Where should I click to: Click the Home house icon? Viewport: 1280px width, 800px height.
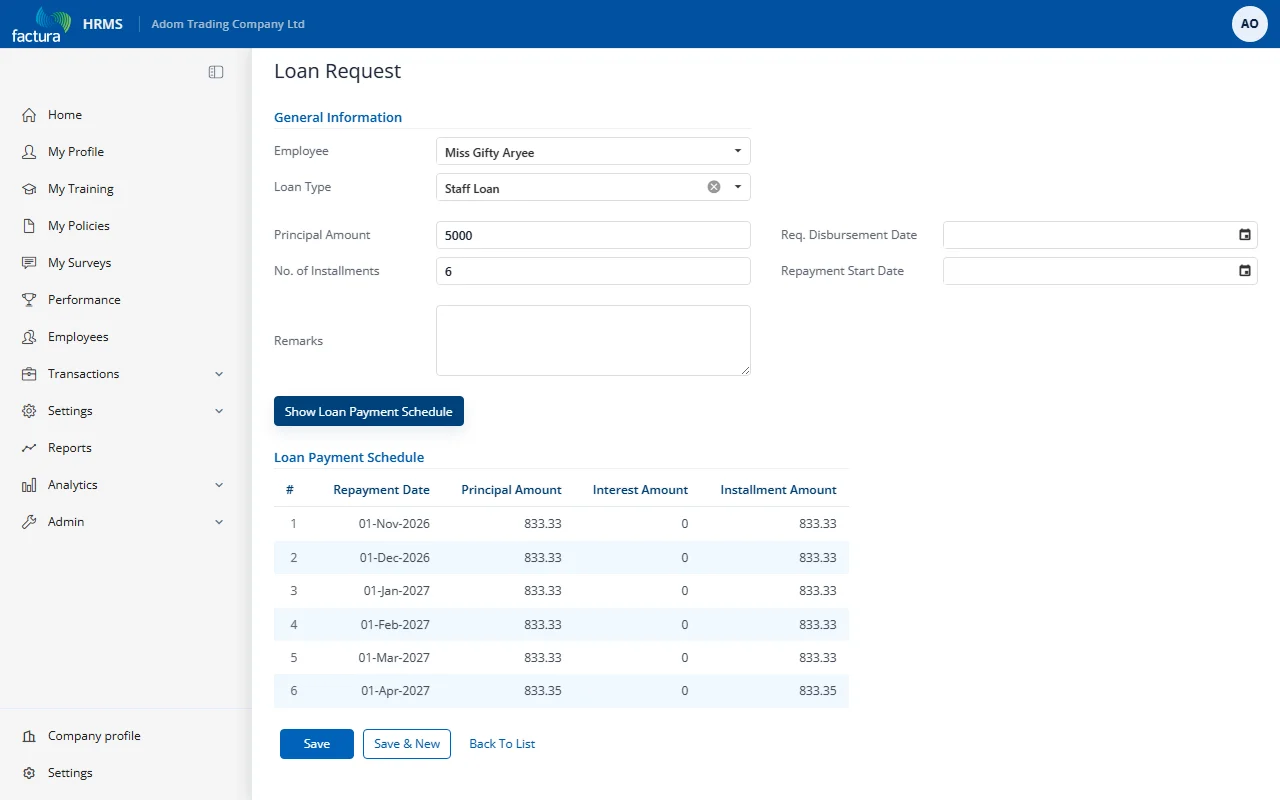(x=29, y=115)
